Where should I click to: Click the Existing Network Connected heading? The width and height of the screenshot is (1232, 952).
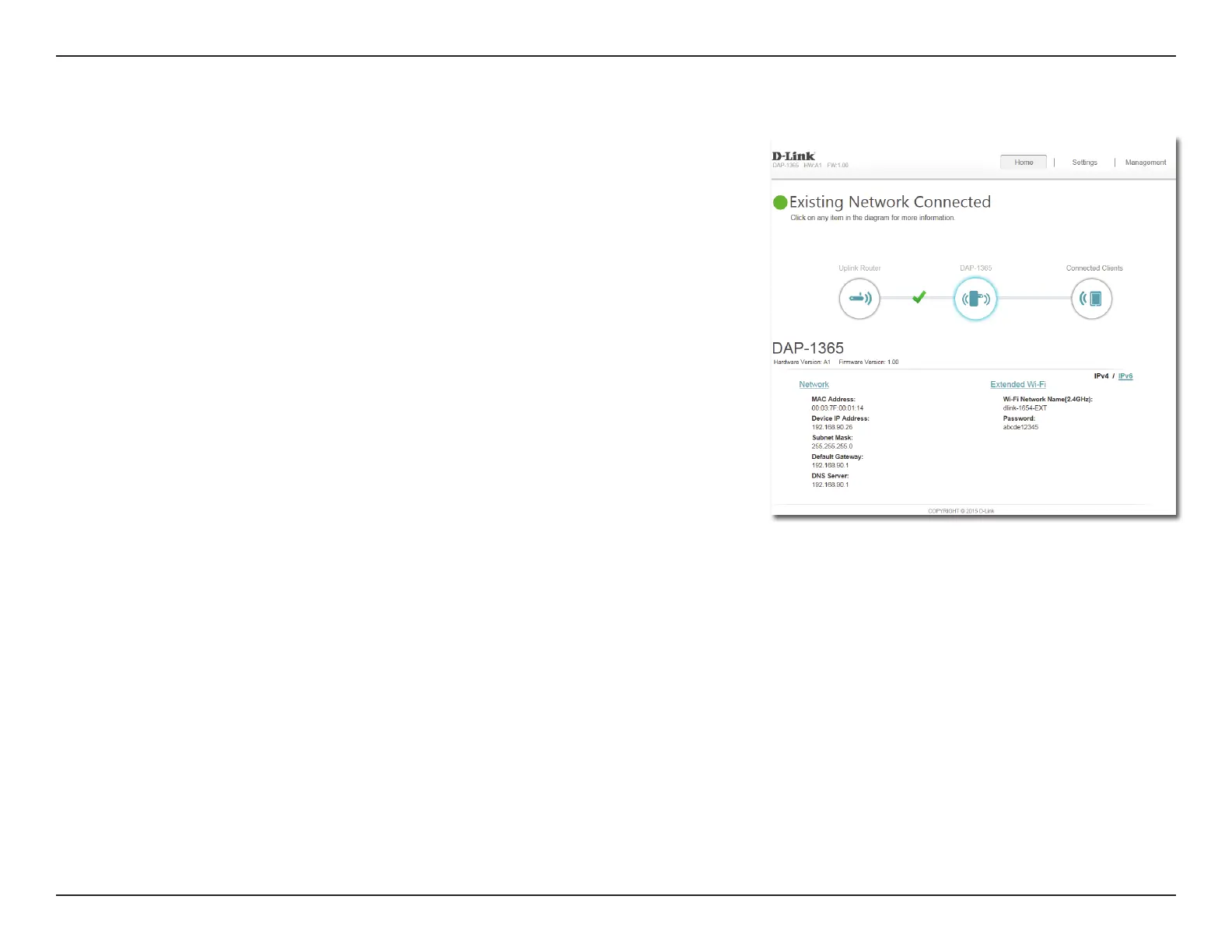pos(890,202)
